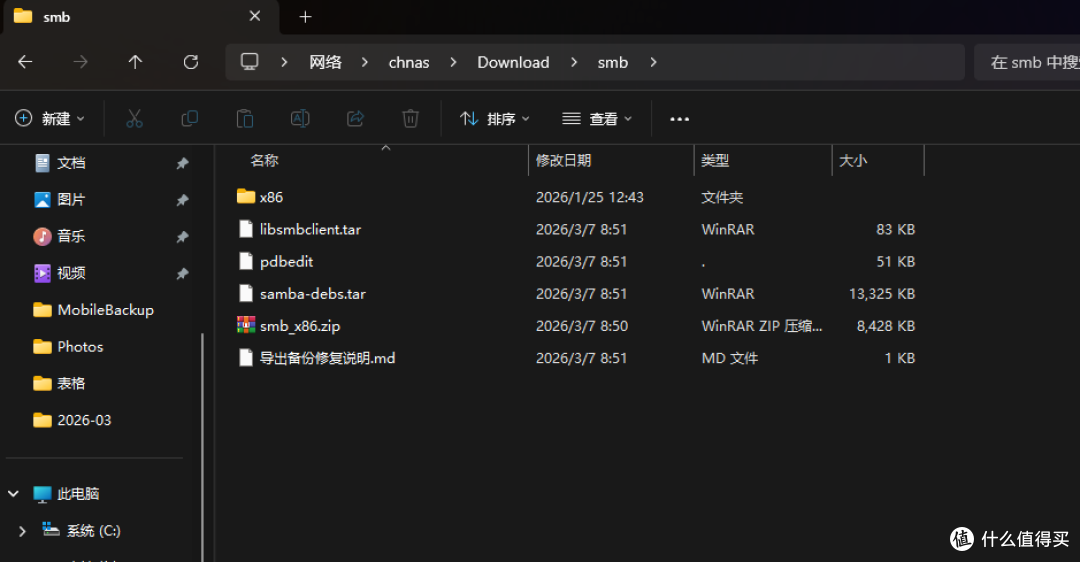Click the forward navigation arrow
The height and width of the screenshot is (562, 1080).
coord(81,62)
